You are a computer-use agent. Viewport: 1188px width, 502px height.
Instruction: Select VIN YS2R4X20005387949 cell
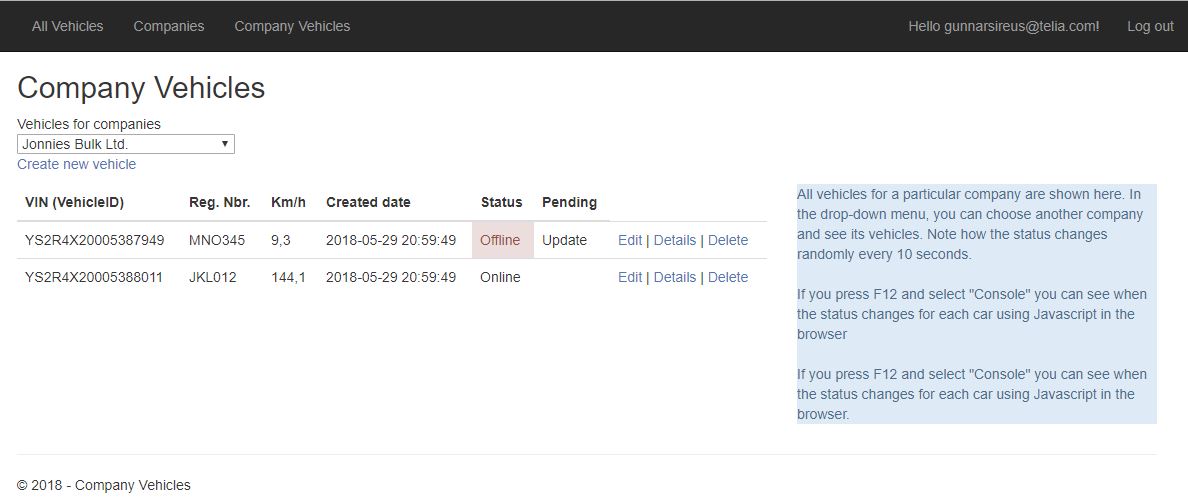tap(95, 240)
